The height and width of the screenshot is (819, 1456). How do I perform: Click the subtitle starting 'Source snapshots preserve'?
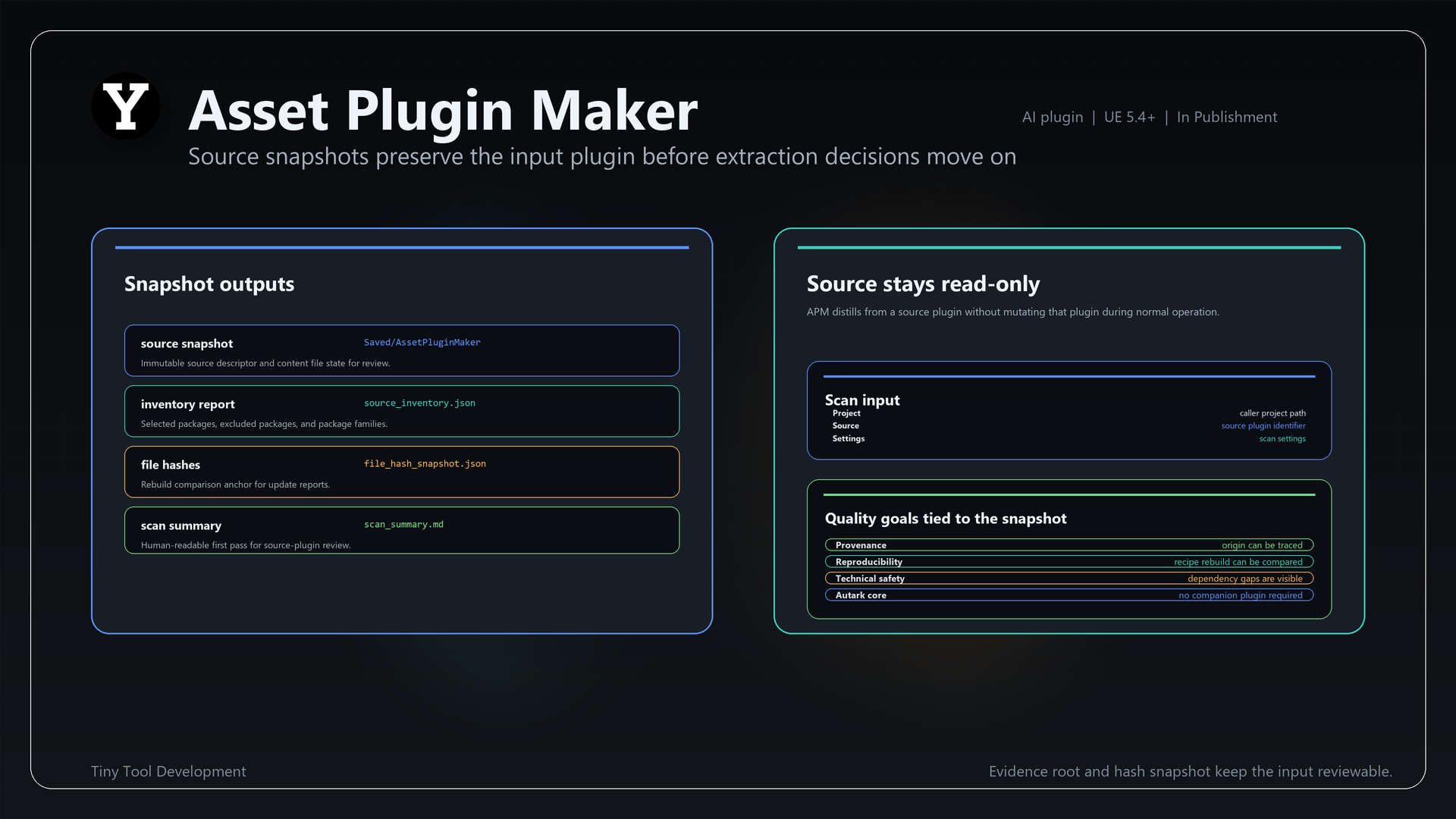click(x=602, y=156)
